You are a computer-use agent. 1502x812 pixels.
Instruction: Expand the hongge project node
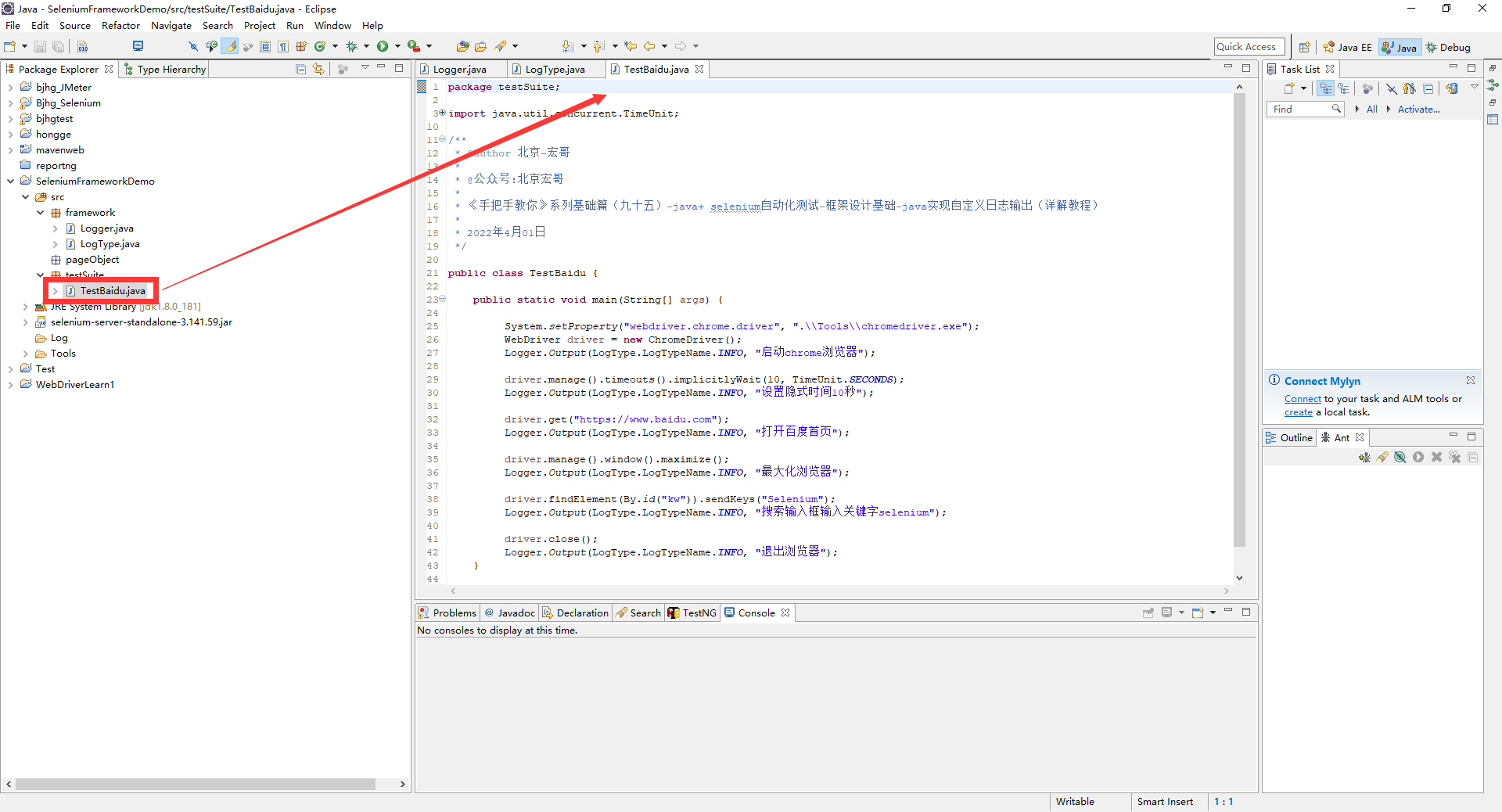[10, 135]
